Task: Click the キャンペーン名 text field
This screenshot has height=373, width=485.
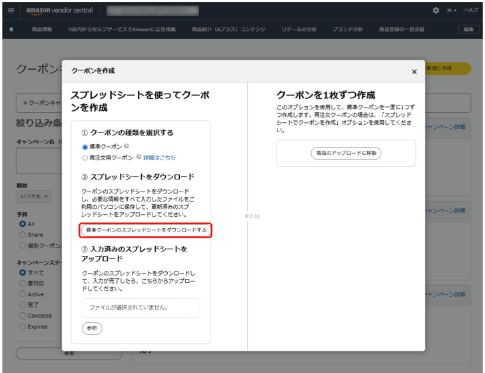Action: tap(39, 161)
